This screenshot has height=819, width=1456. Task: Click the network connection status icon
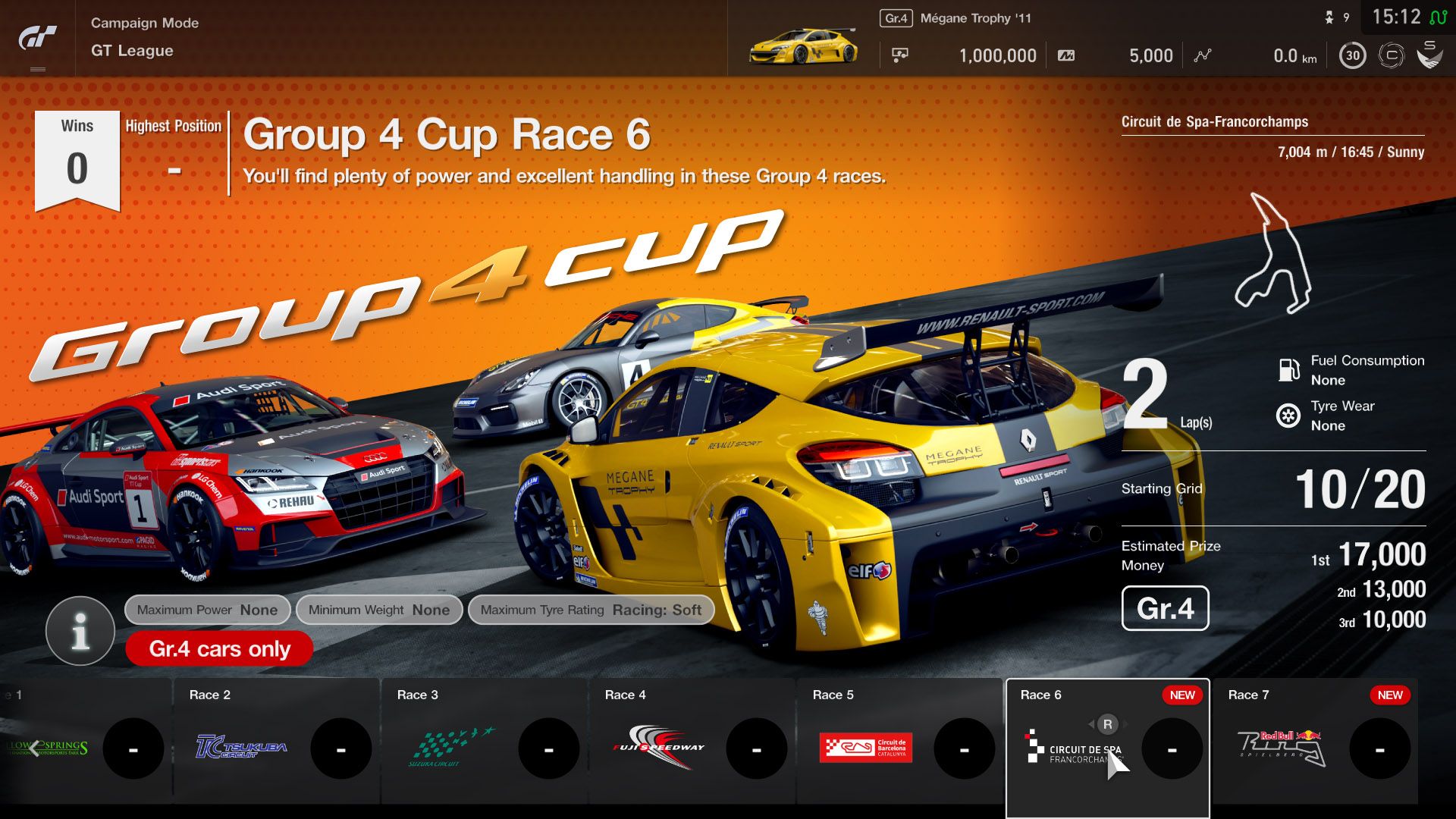click(1438, 17)
